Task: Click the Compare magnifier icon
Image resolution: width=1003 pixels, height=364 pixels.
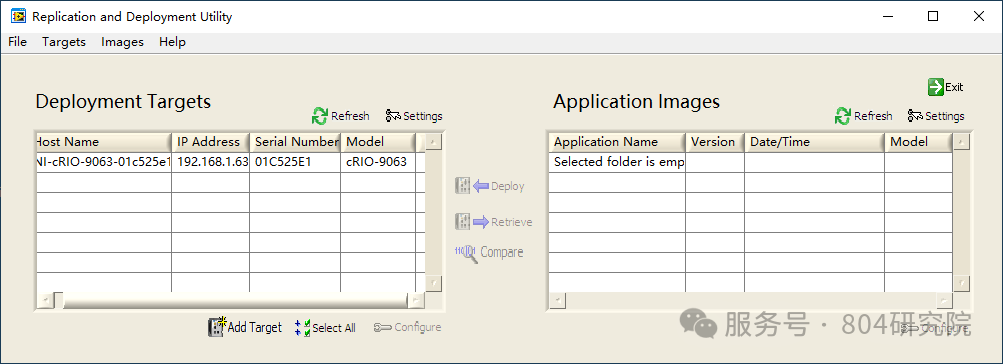Action: [x=467, y=253]
